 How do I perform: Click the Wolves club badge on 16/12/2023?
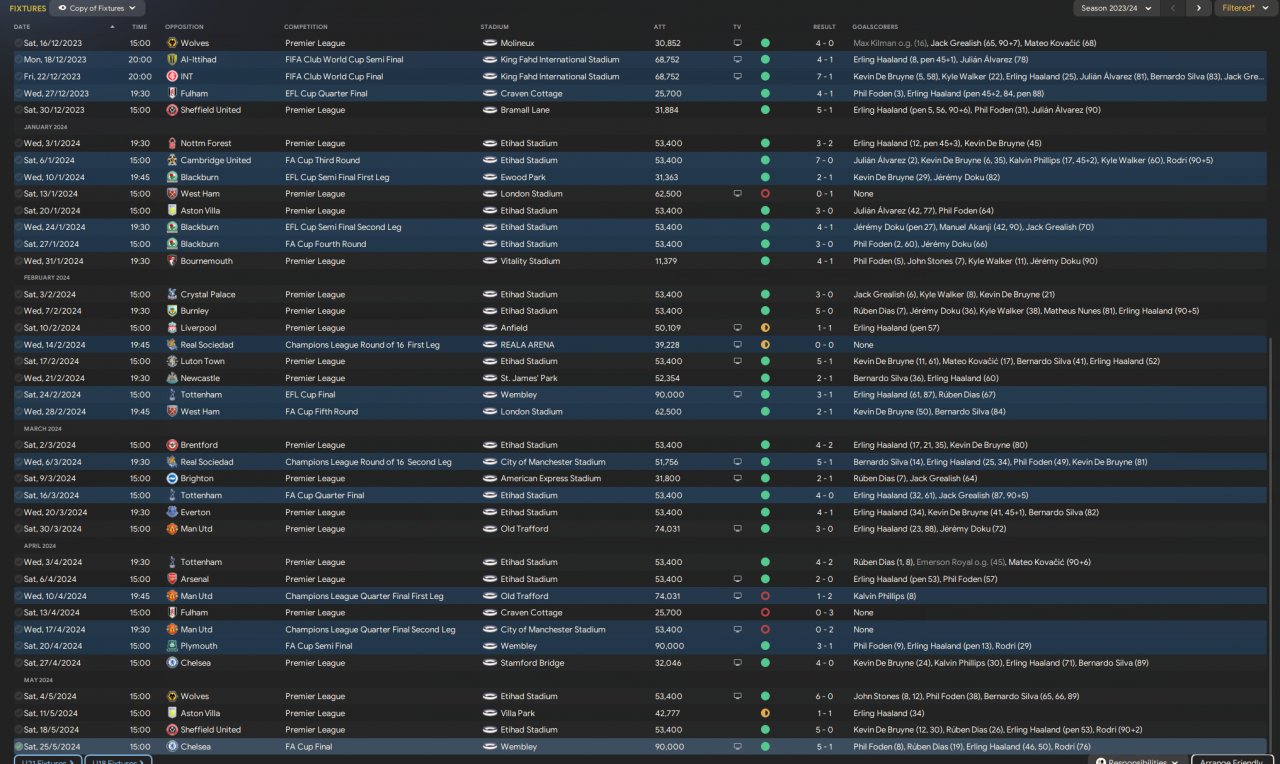(x=172, y=43)
